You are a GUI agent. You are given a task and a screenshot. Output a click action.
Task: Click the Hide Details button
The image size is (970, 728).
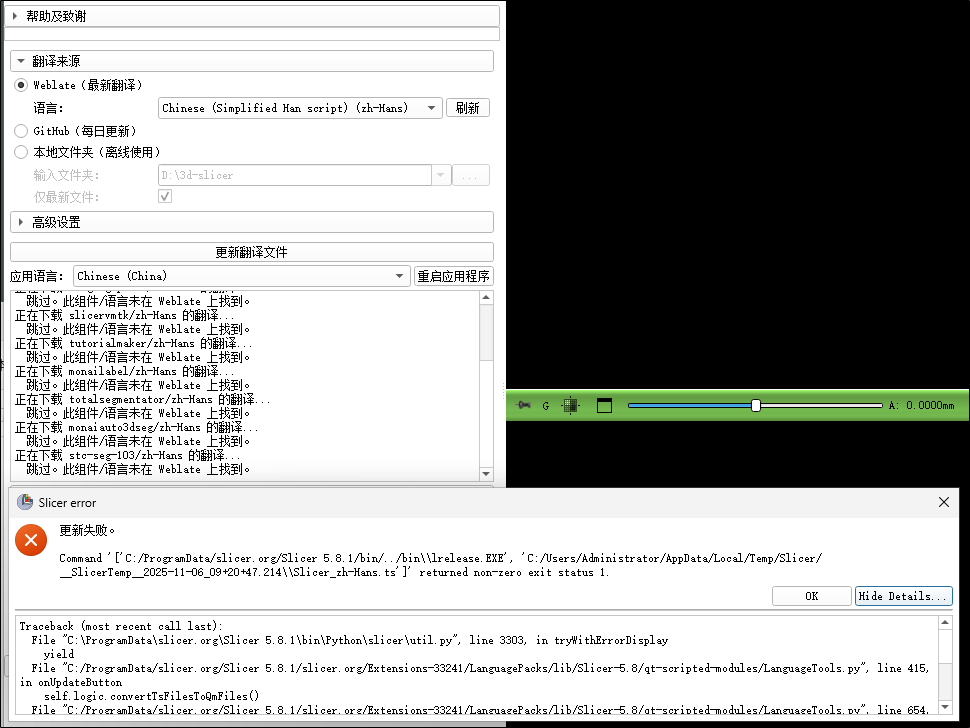click(903, 596)
